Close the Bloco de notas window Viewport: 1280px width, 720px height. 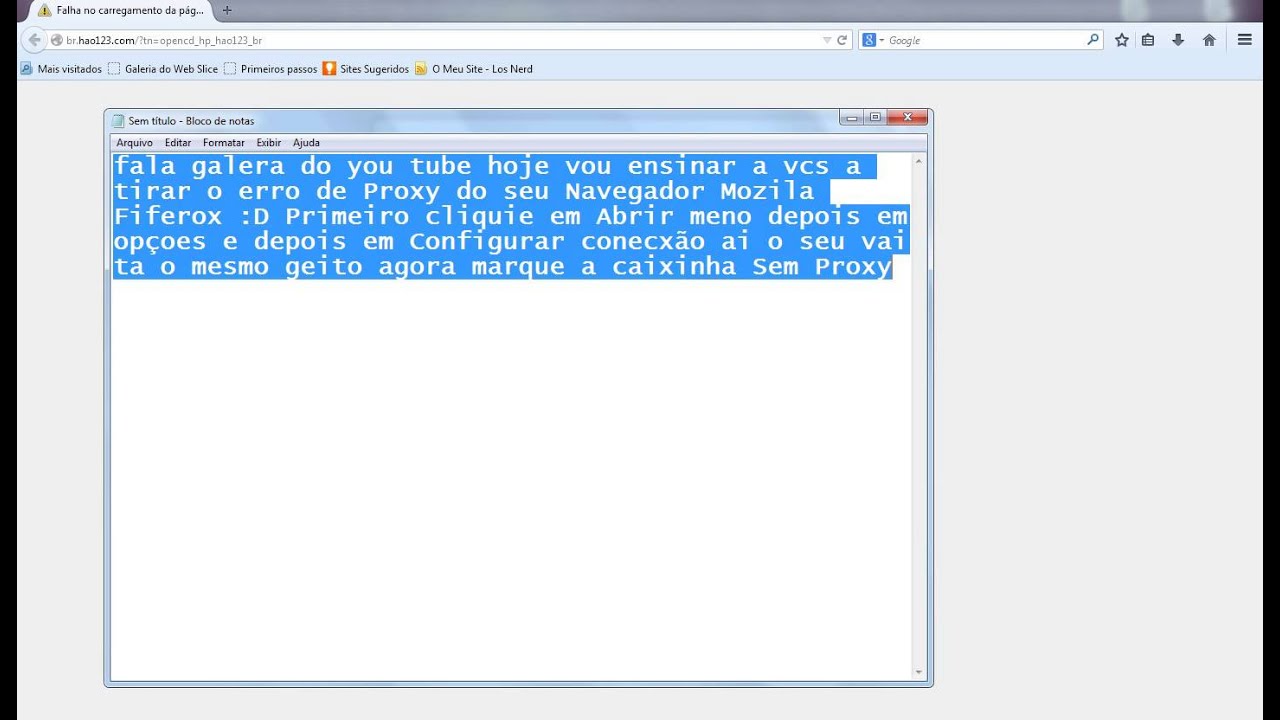908,118
